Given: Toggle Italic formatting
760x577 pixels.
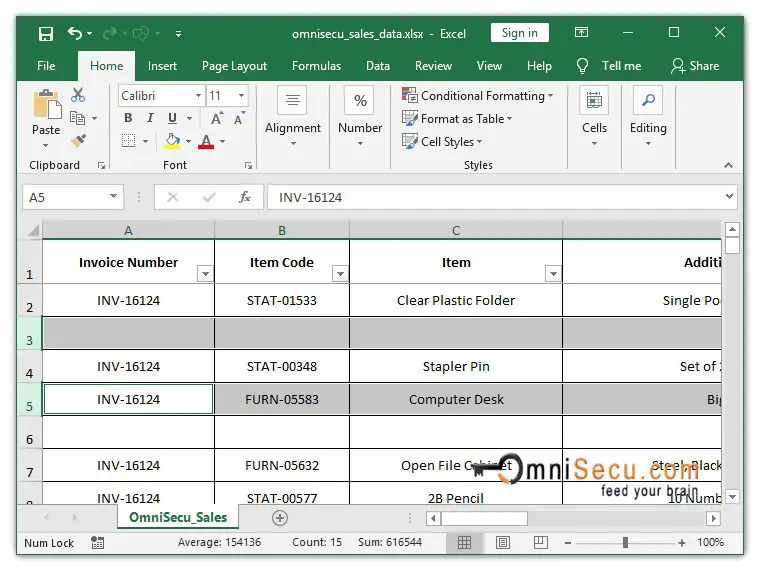Looking at the screenshot, I should tap(150, 118).
